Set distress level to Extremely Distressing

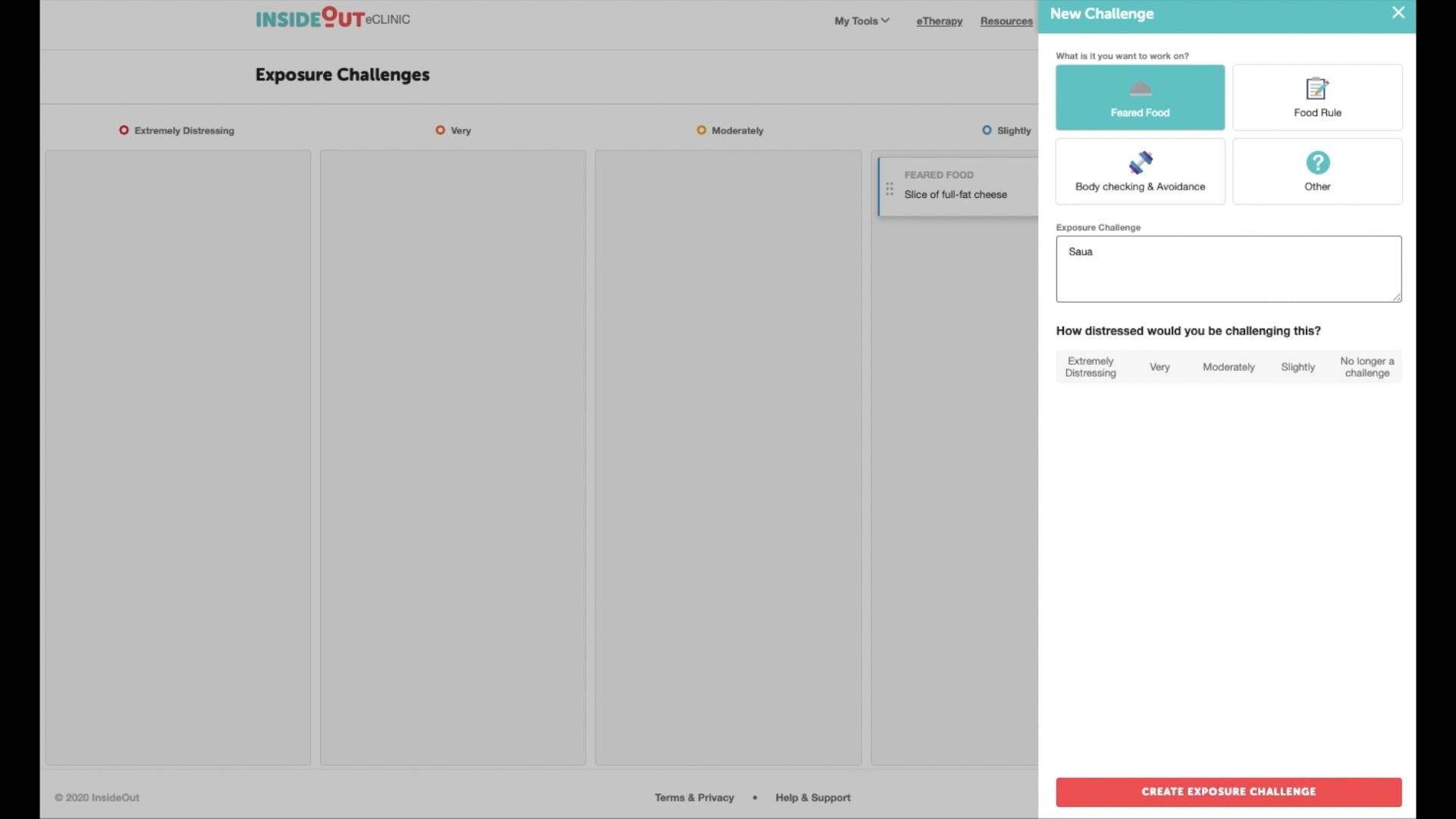coord(1090,367)
